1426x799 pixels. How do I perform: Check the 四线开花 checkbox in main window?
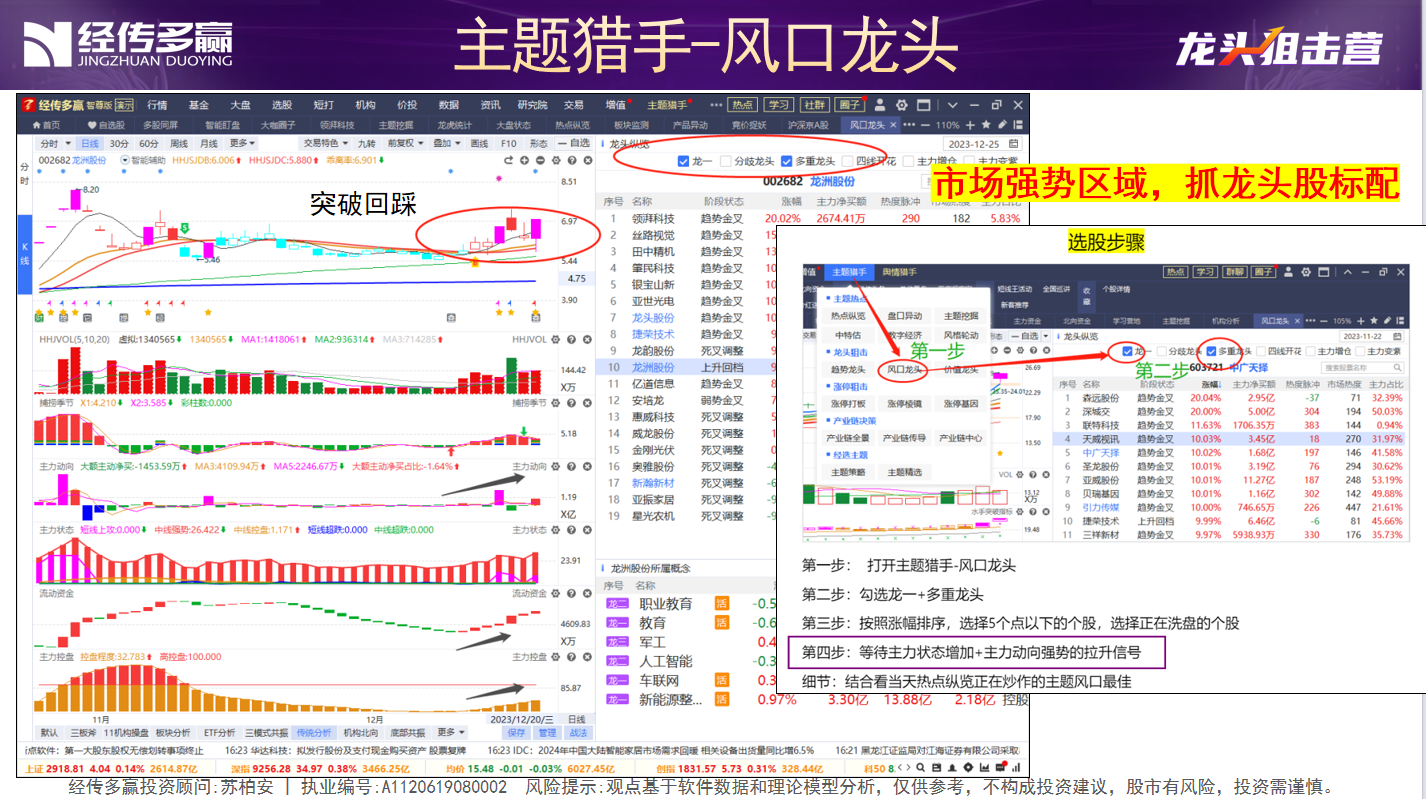[x=848, y=161]
